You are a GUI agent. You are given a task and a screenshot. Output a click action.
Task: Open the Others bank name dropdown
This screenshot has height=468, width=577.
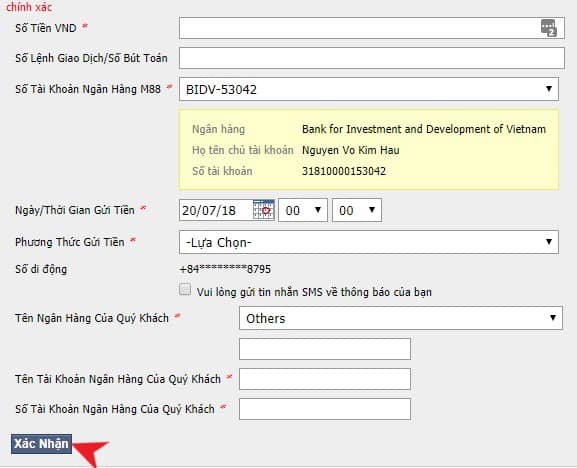click(x=401, y=318)
